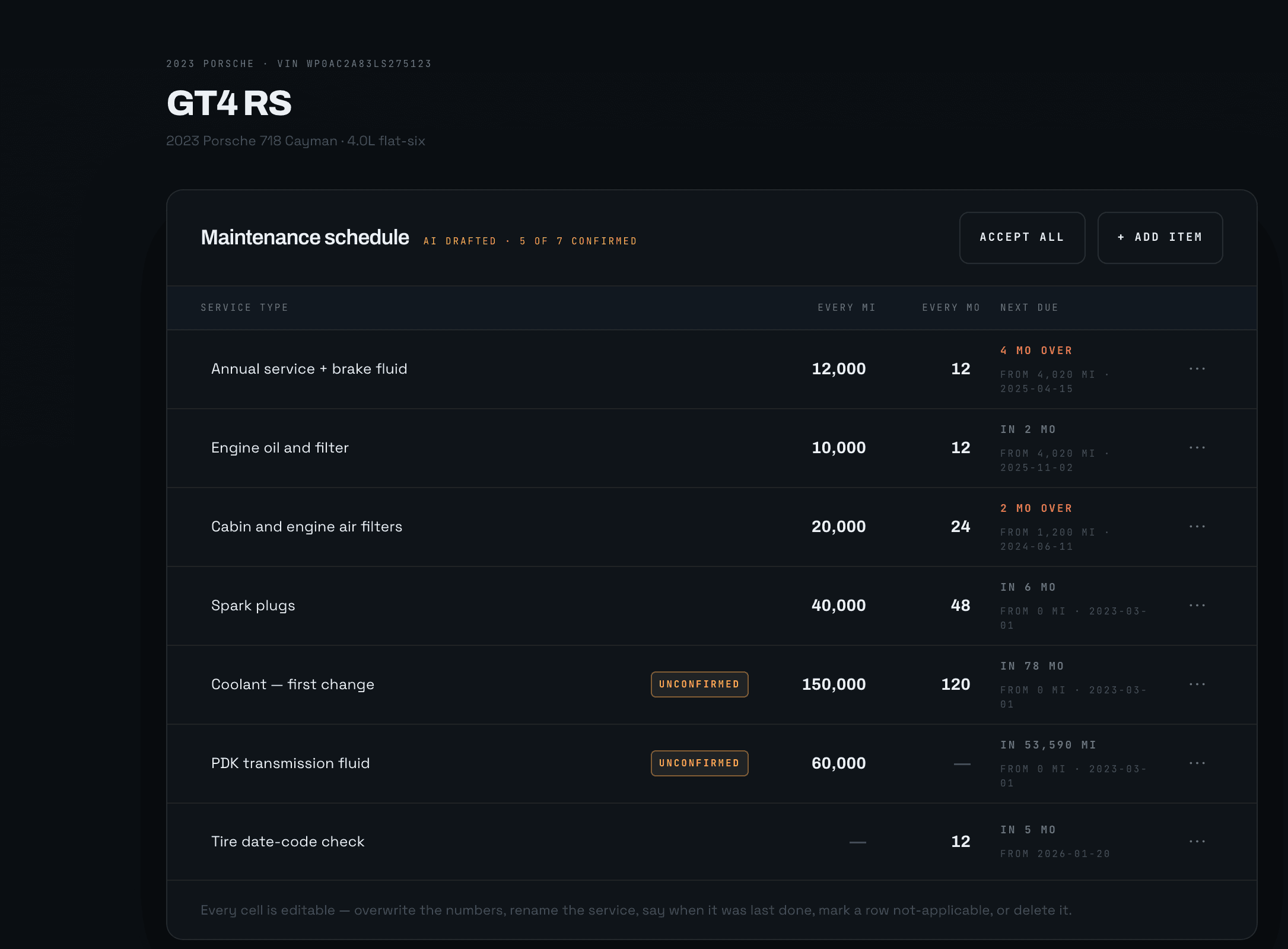This screenshot has height=949, width=1288.
Task: Edit the 24 month air filters interval
Action: 961,527
